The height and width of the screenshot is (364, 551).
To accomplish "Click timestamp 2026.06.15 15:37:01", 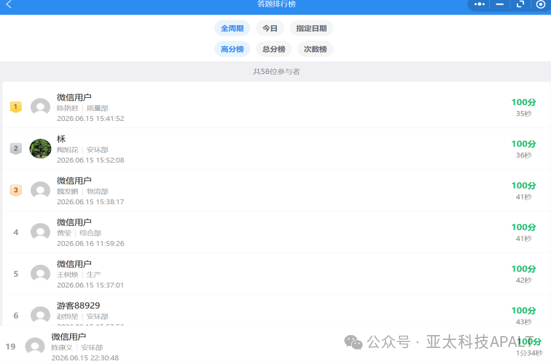I will point(90,285).
